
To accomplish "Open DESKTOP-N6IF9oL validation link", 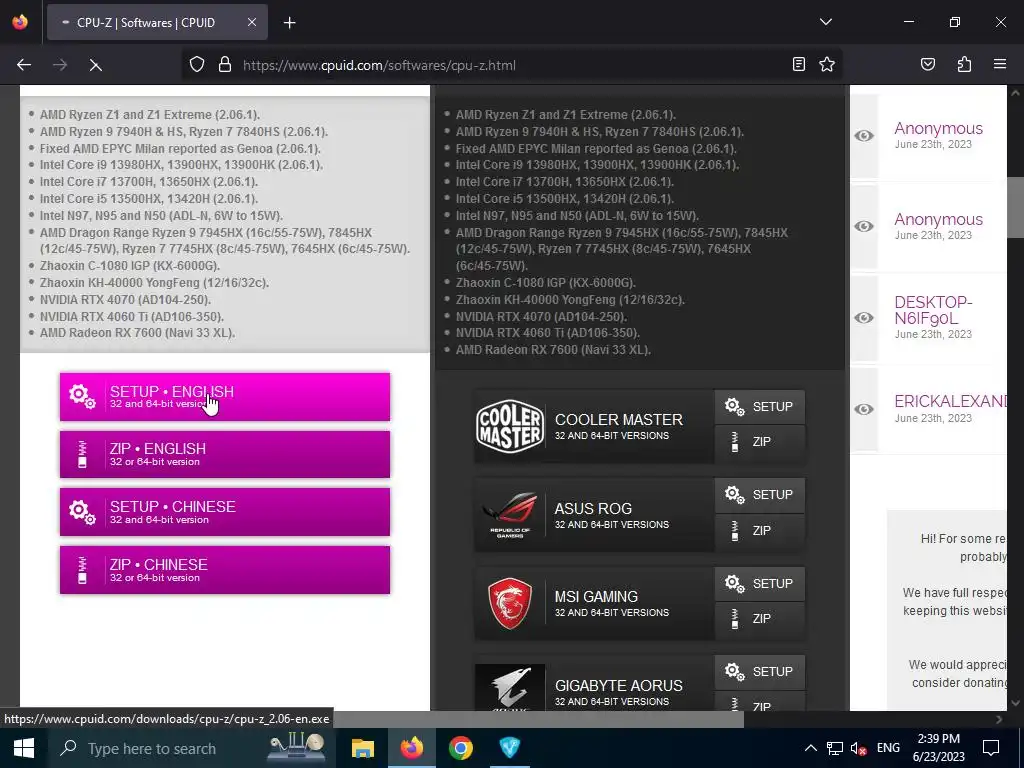I will pyautogui.click(x=933, y=310).
